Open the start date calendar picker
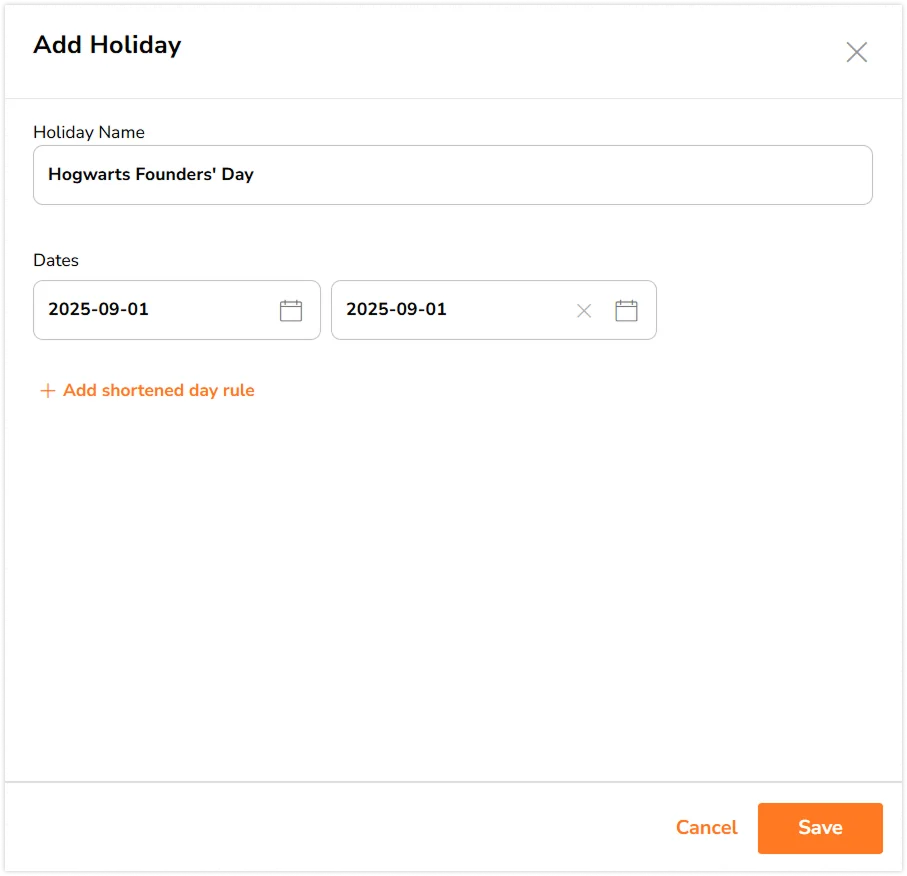 click(x=291, y=311)
